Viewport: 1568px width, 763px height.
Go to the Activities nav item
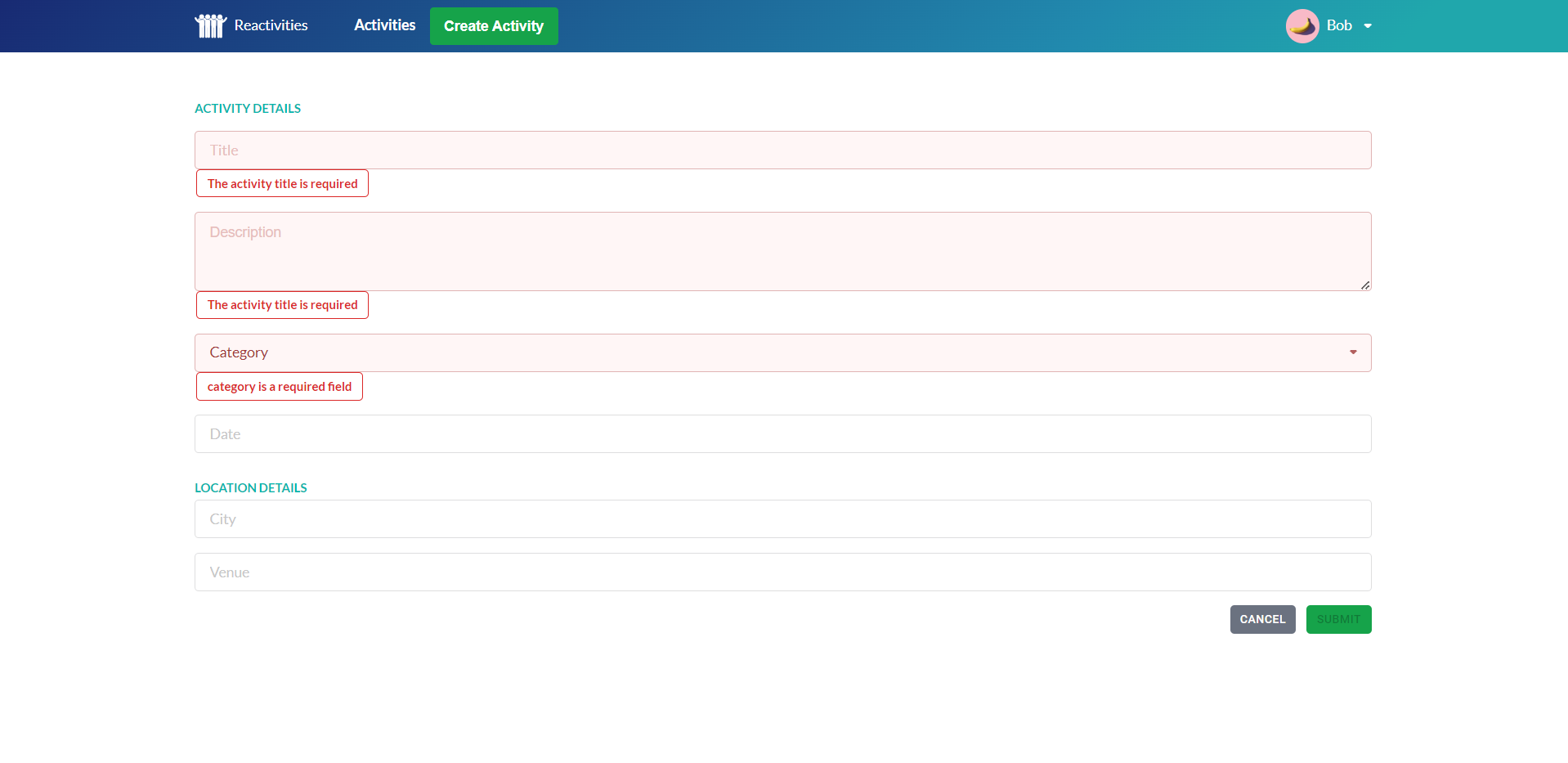tap(384, 25)
